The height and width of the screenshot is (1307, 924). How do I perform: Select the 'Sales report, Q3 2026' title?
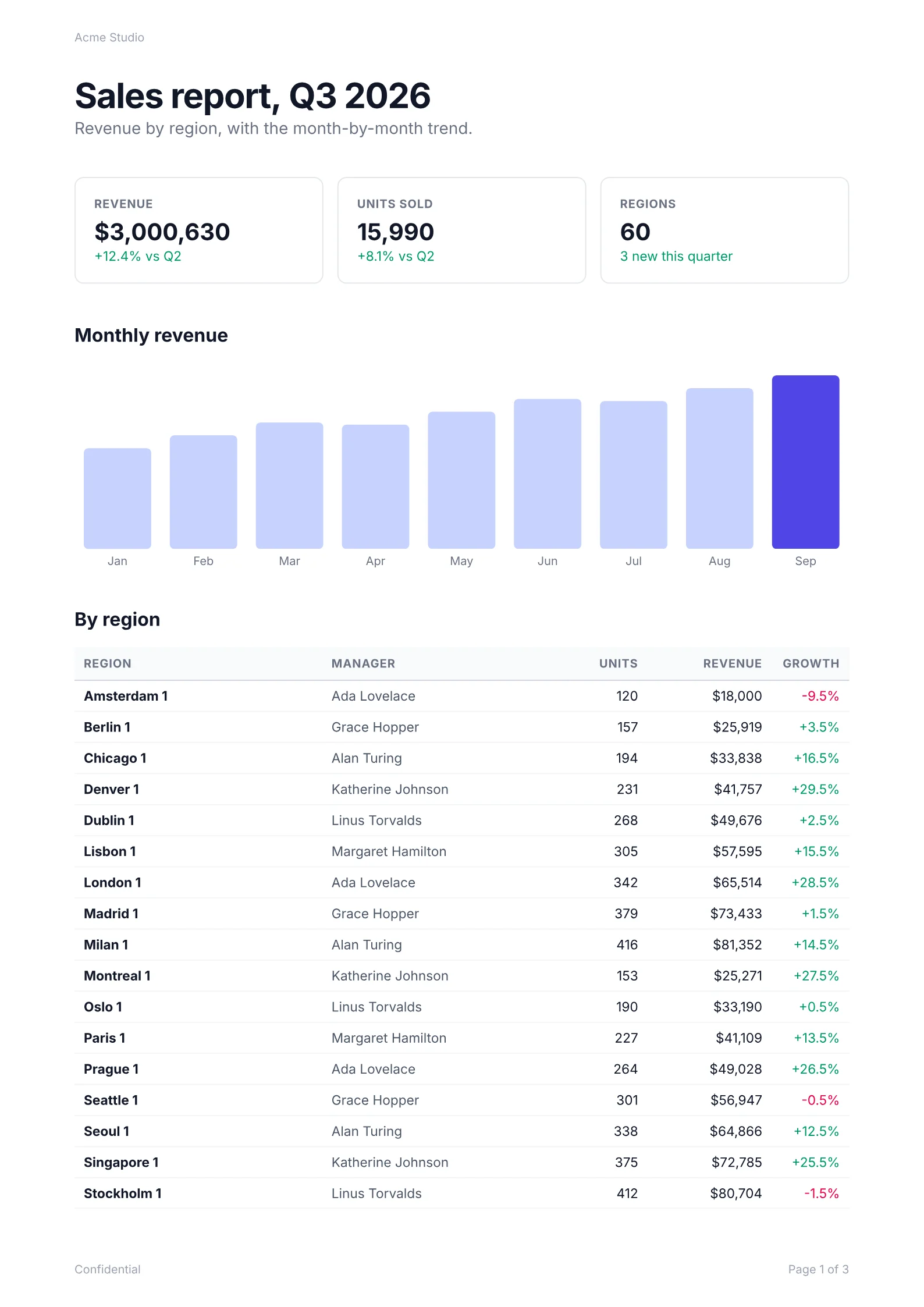pos(253,96)
